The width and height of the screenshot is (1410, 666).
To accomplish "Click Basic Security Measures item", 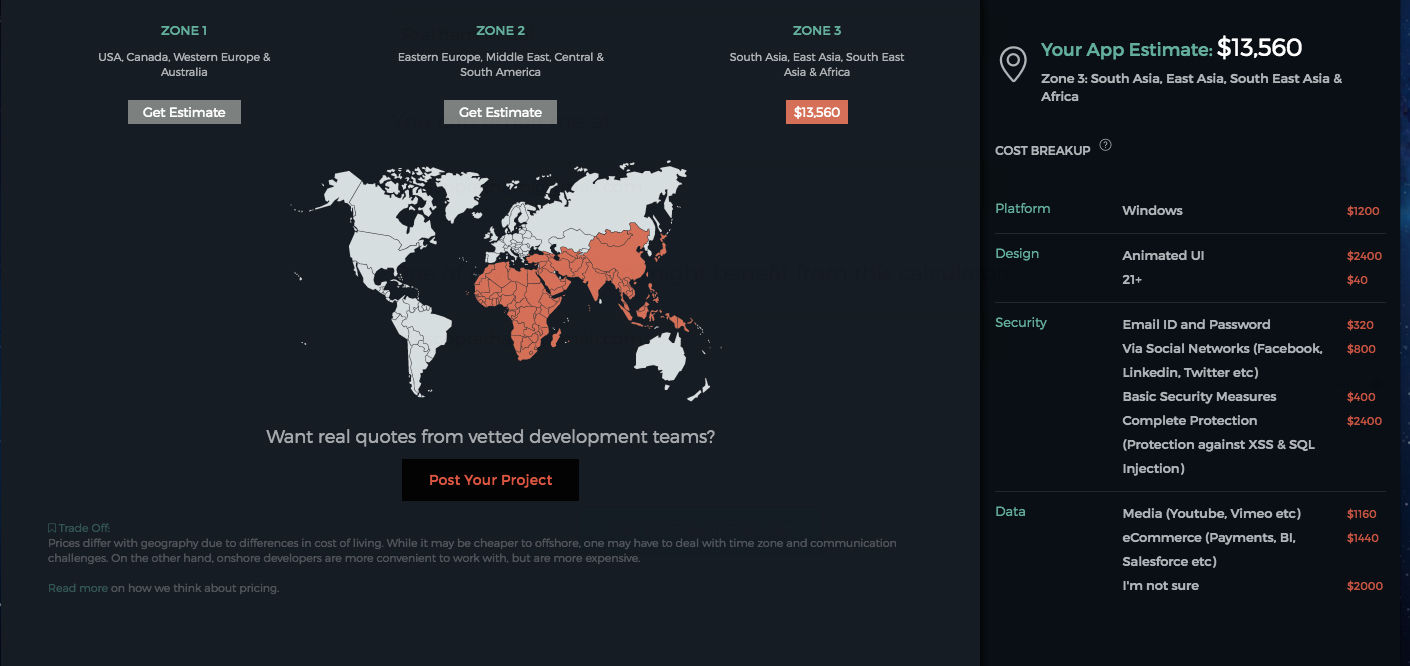I will pyautogui.click(x=1199, y=396).
